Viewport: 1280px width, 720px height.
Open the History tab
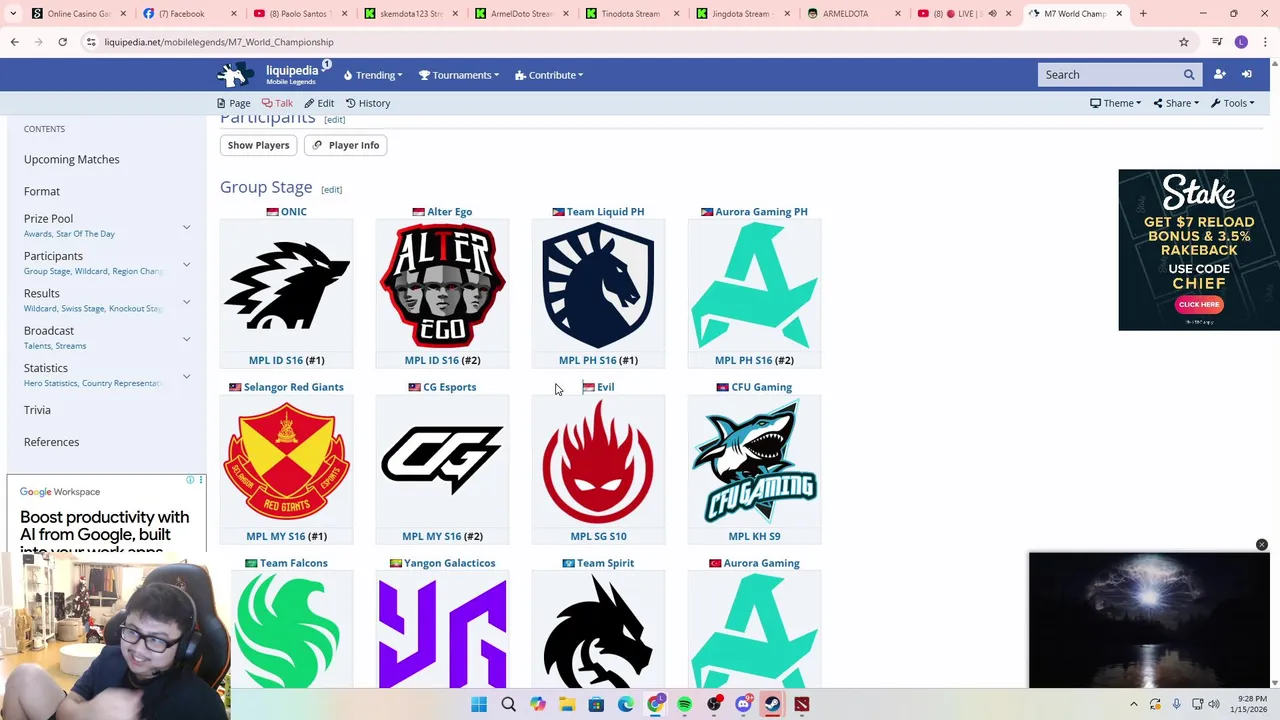coord(368,103)
